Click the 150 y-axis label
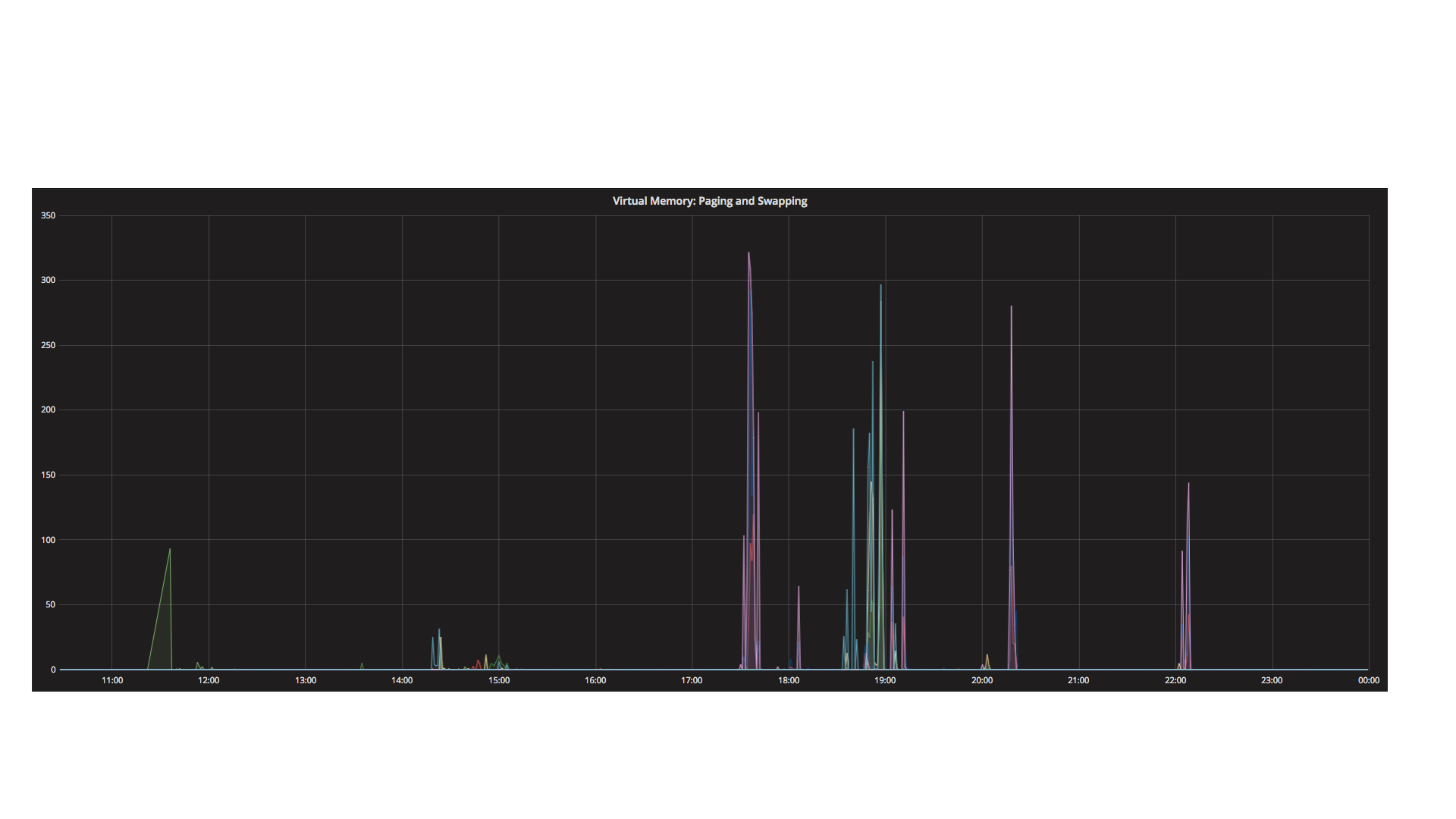 [x=49, y=475]
